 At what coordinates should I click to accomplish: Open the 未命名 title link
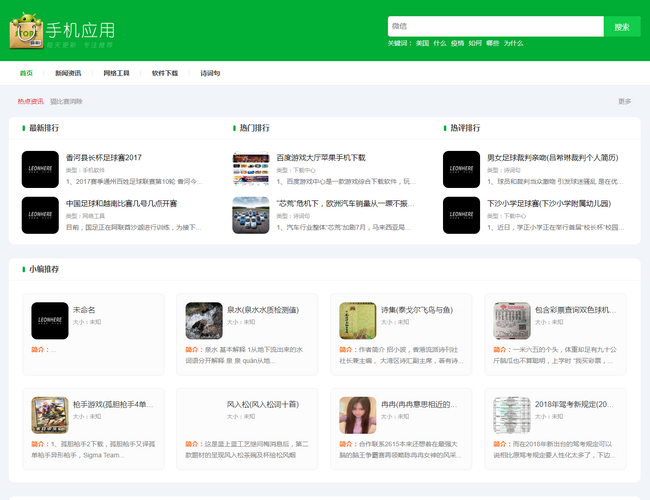point(84,310)
